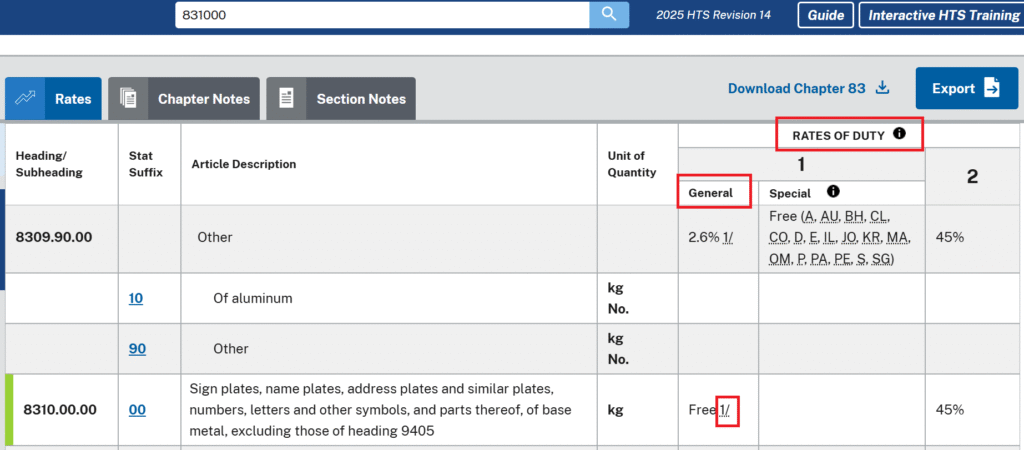
Task: Click the info icon beside Rates of Duty
Action: (x=899, y=135)
